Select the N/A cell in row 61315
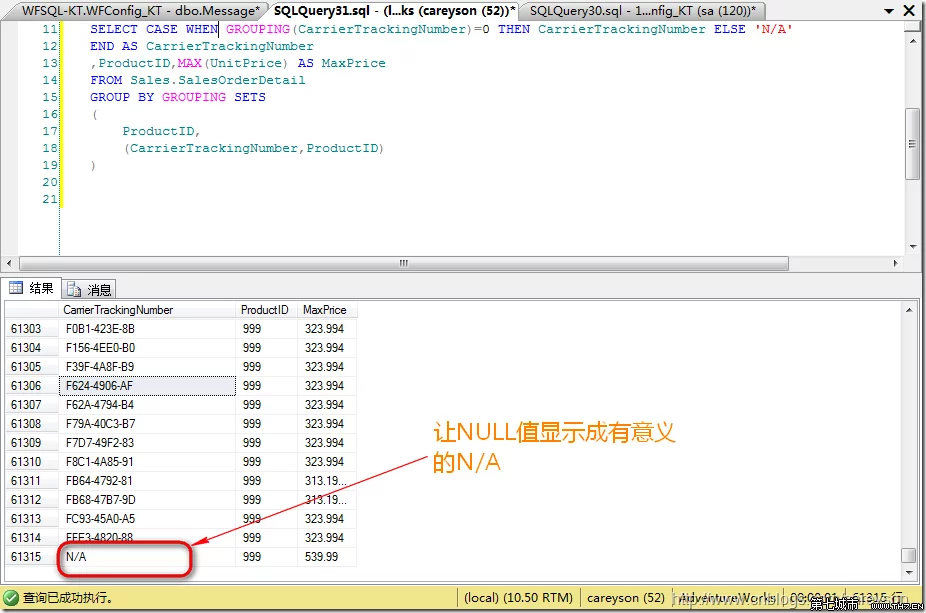 point(147,557)
